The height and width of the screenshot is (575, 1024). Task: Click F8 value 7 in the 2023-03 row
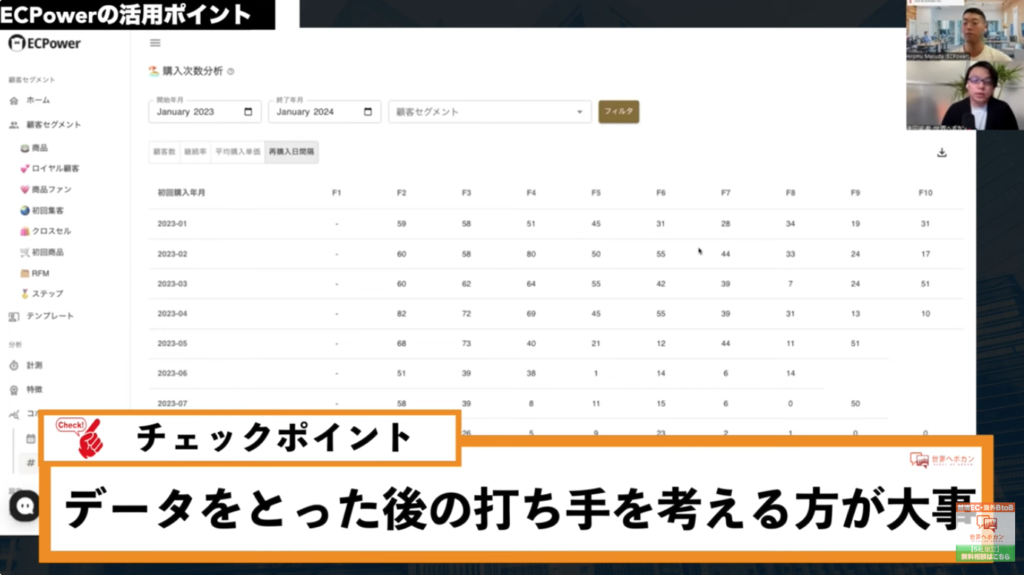(790, 284)
